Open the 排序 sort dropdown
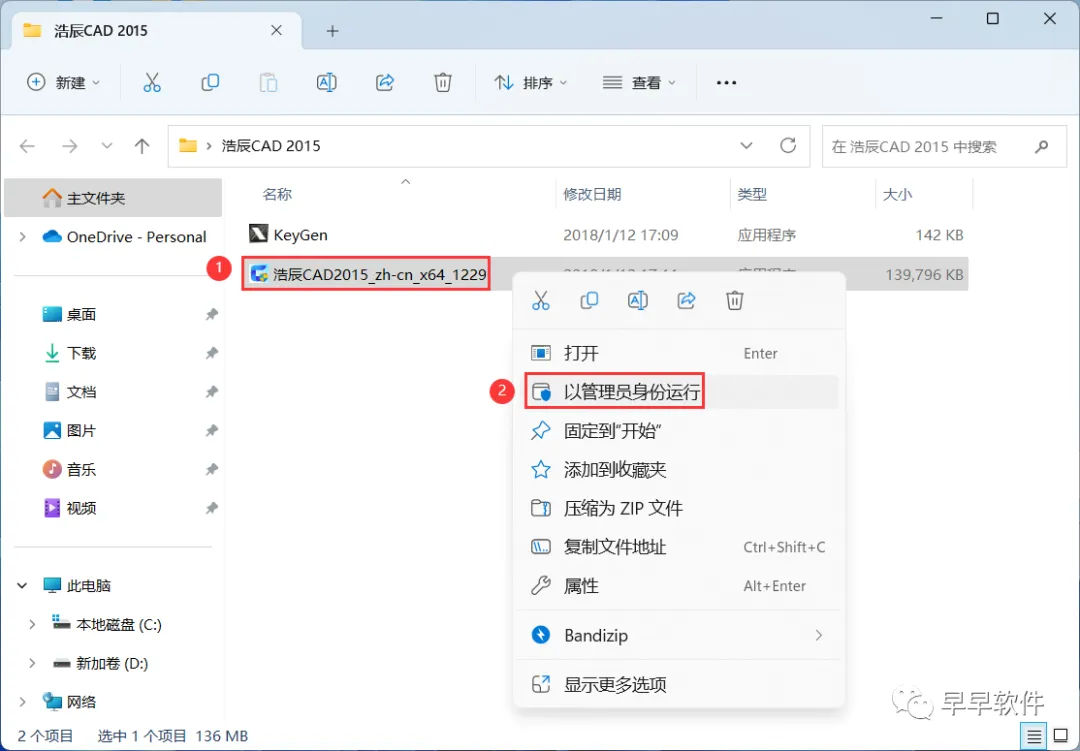Screen dimensions: 1080x751 click(531, 83)
